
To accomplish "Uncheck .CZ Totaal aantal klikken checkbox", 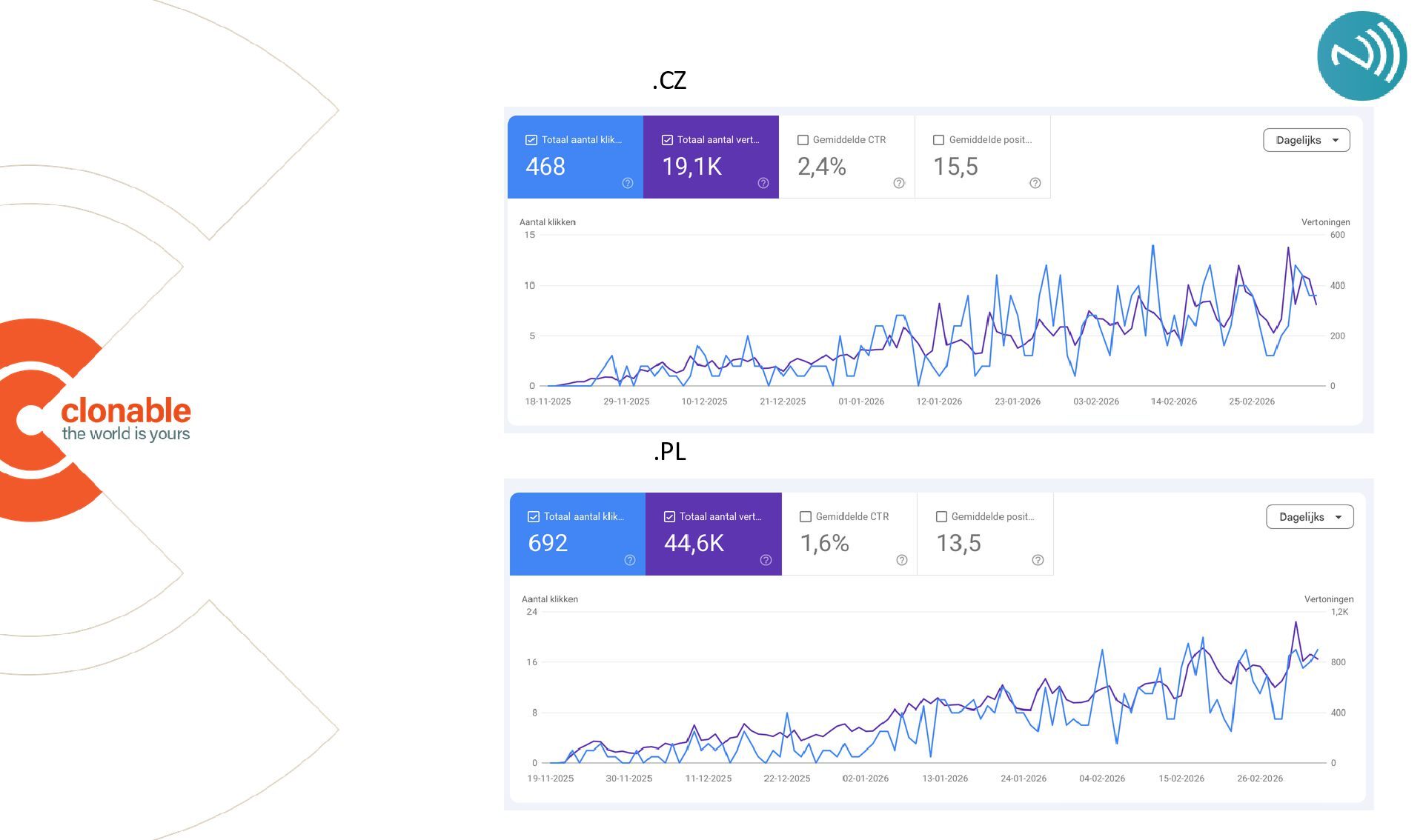I will click(531, 140).
